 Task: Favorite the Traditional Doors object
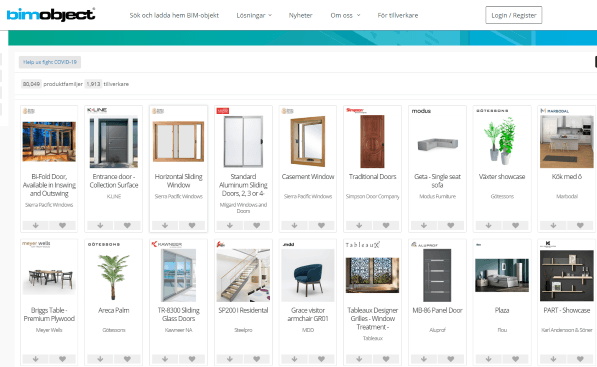pyautogui.click(x=386, y=225)
